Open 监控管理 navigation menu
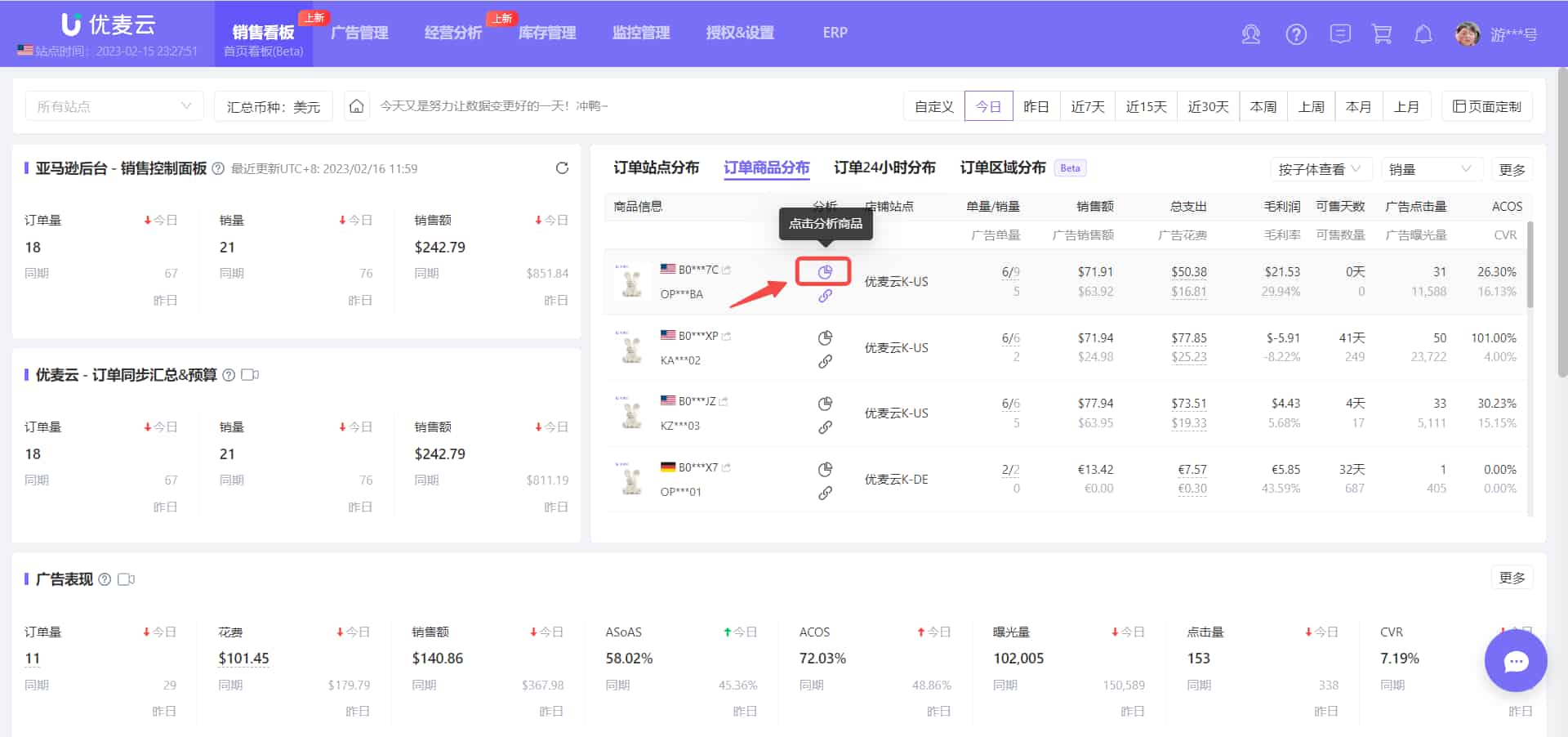Screen dimensions: 1568x737 [x=641, y=33]
